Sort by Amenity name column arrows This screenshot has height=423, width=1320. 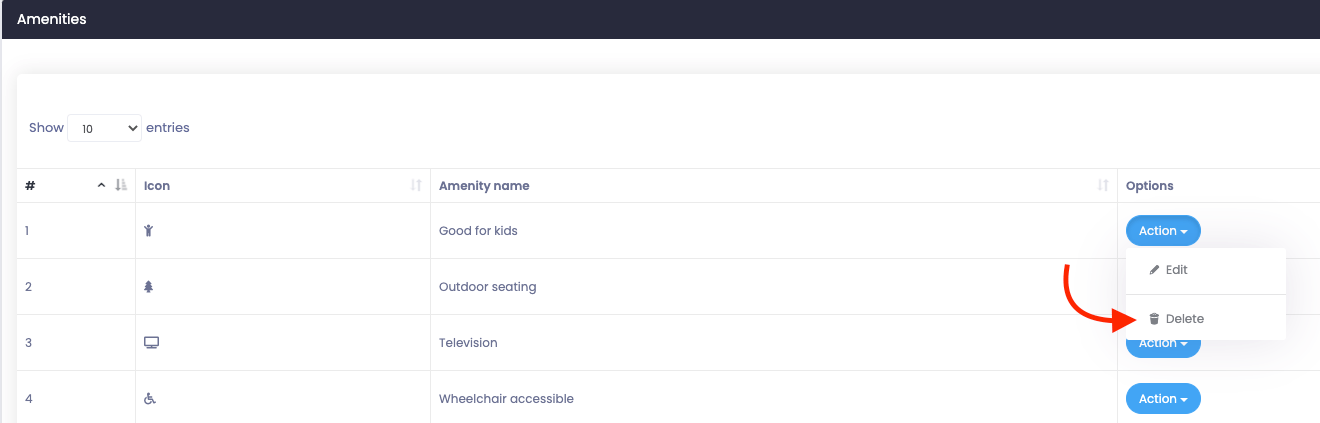tap(1103, 186)
